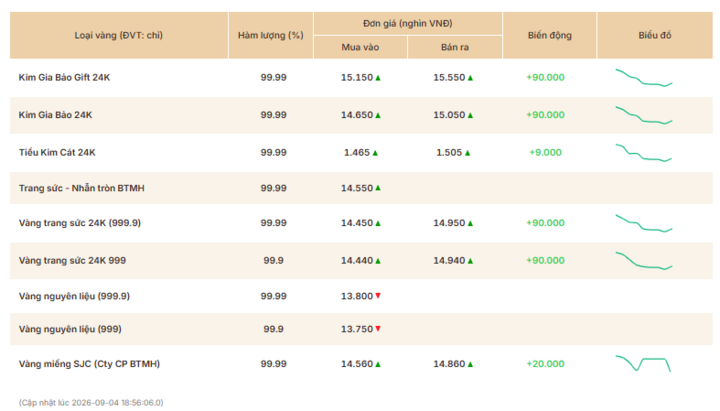Click up arrow beside 14.550 Nhẫn tròn price
Viewport: 720px width, 411px height.
[x=378, y=188]
